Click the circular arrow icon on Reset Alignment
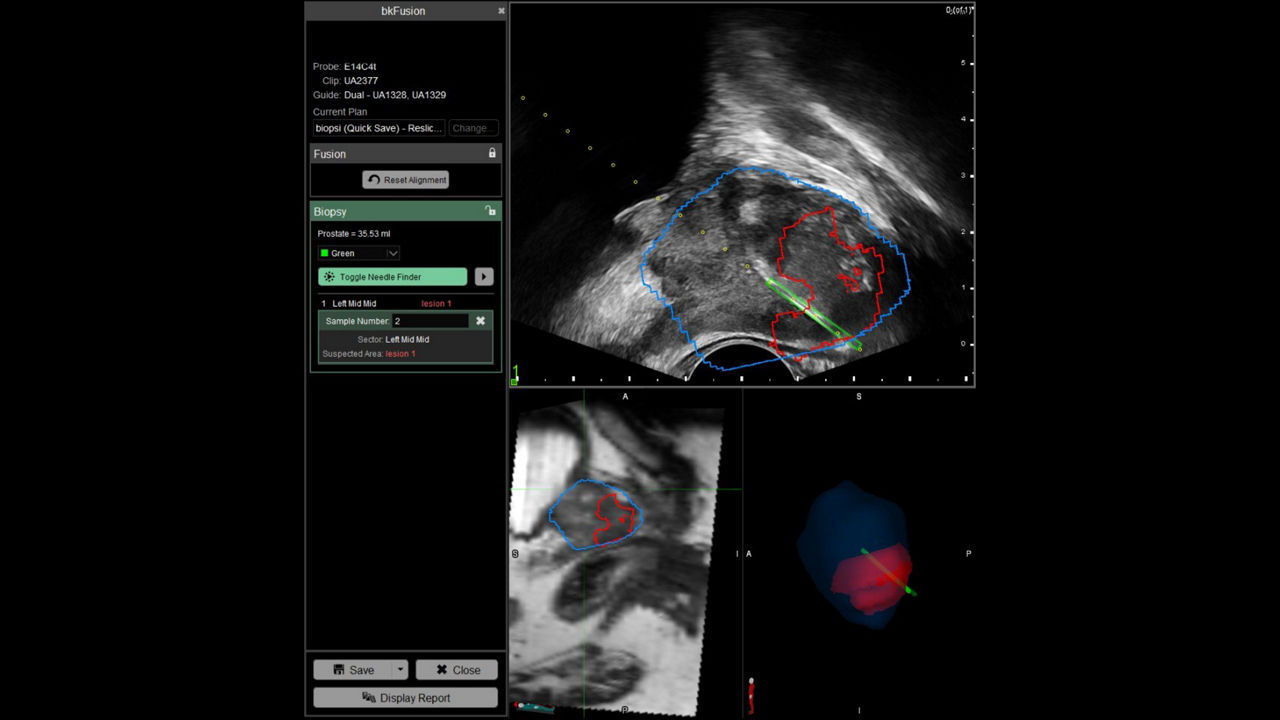1280x720 pixels. 374,180
